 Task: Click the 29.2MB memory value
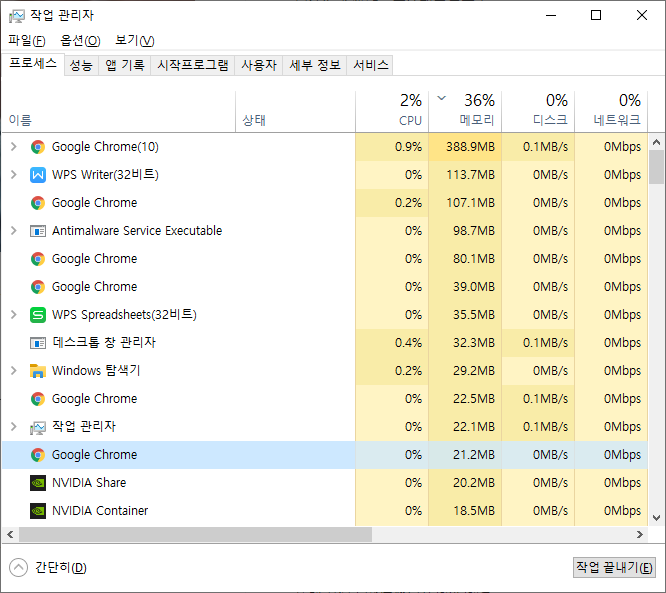[474, 371]
